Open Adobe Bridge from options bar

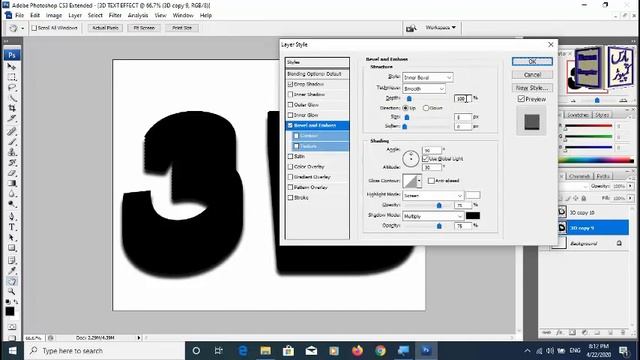point(411,28)
